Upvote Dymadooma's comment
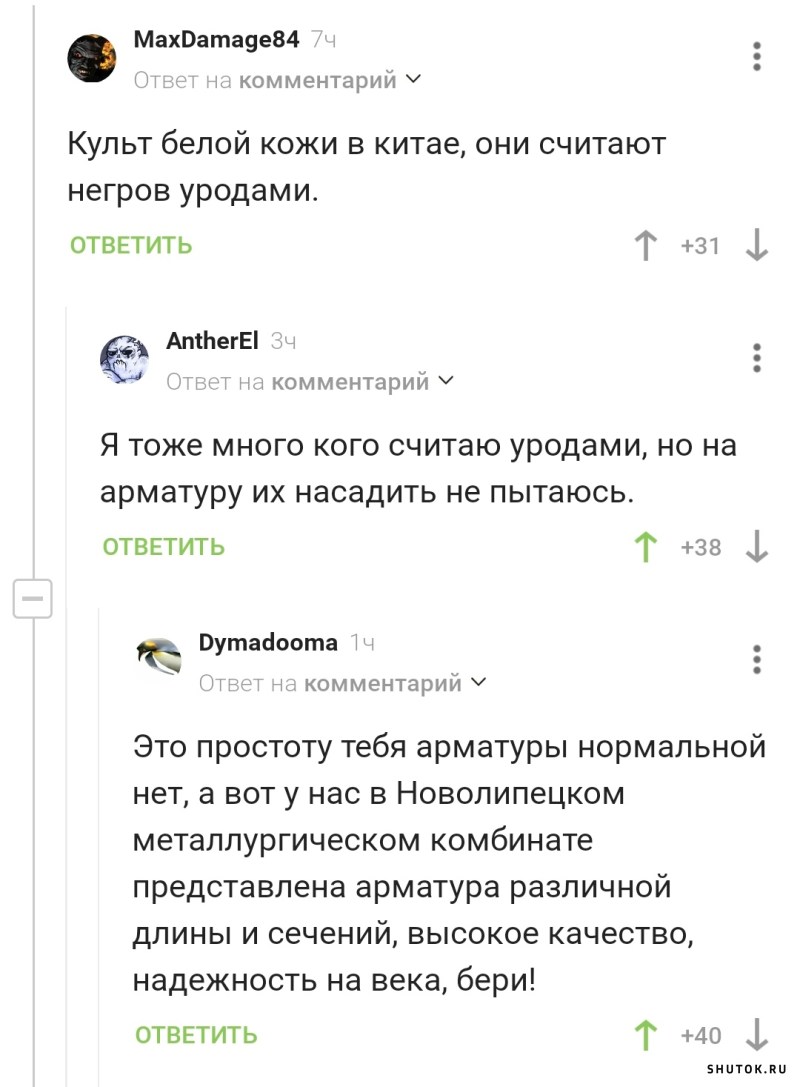Screen dimensions: 800x1087 coord(645,1035)
